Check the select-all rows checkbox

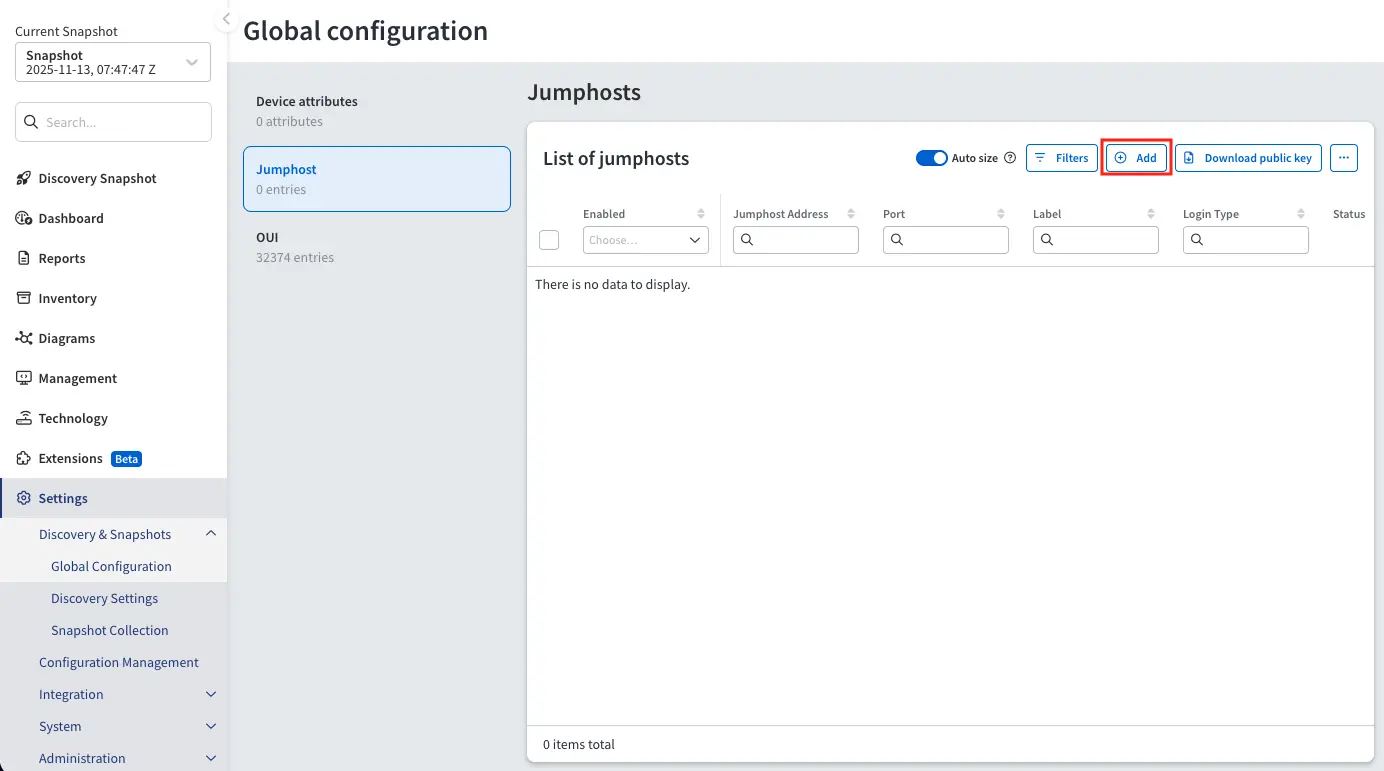[549, 240]
